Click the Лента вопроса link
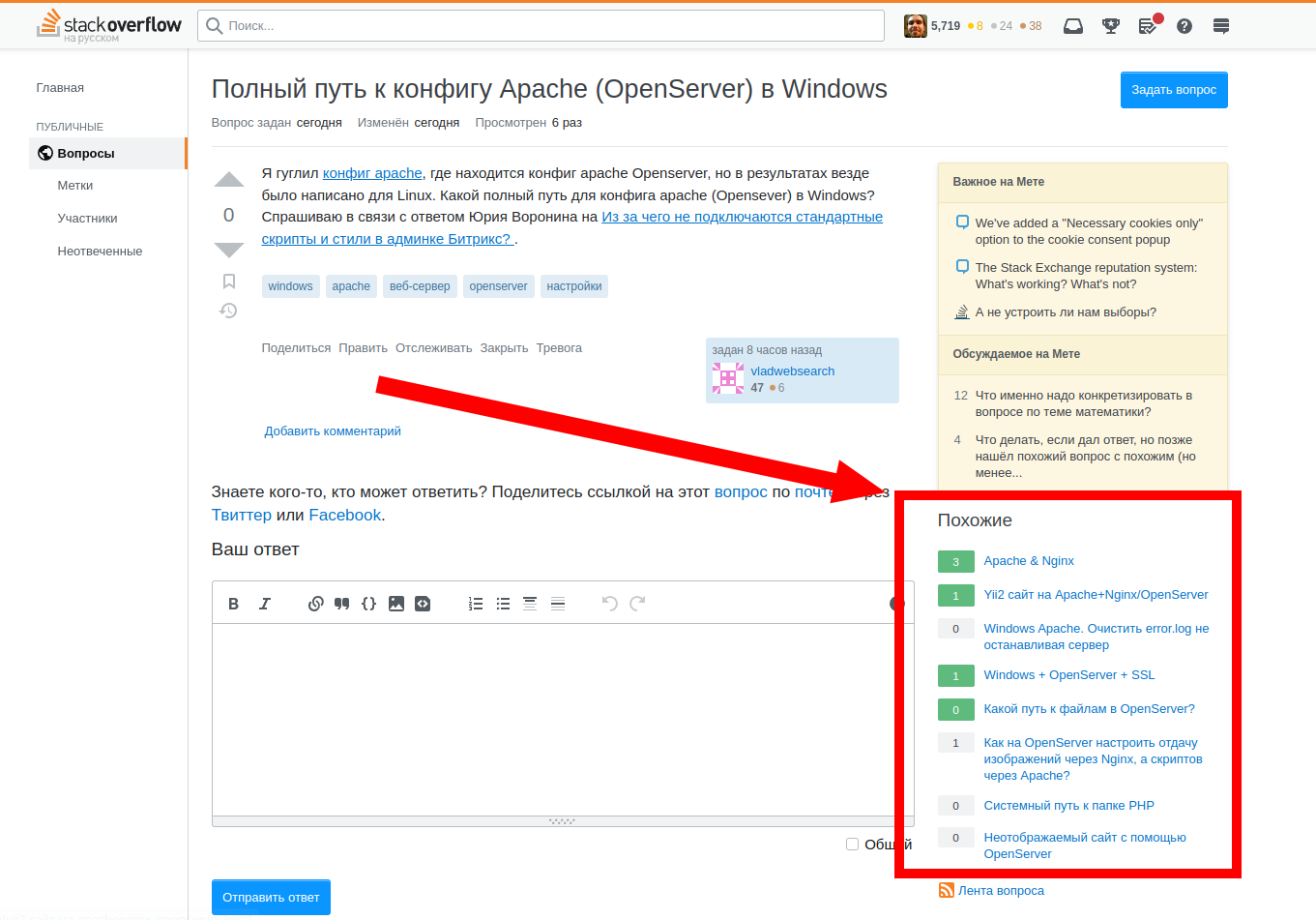The width and height of the screenshot is (1316, 920). [1002, 891]
